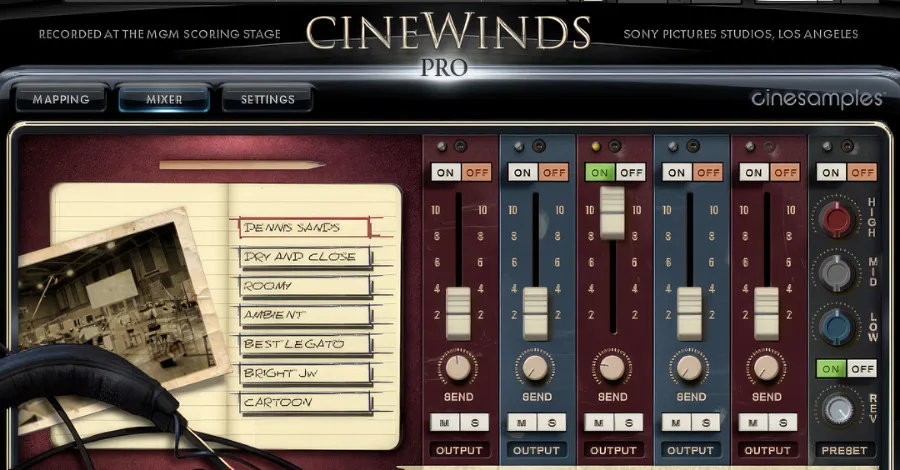900x470 pixels.
Task: Switch to the MAPPING tab
Action: [x=61, y=99]
